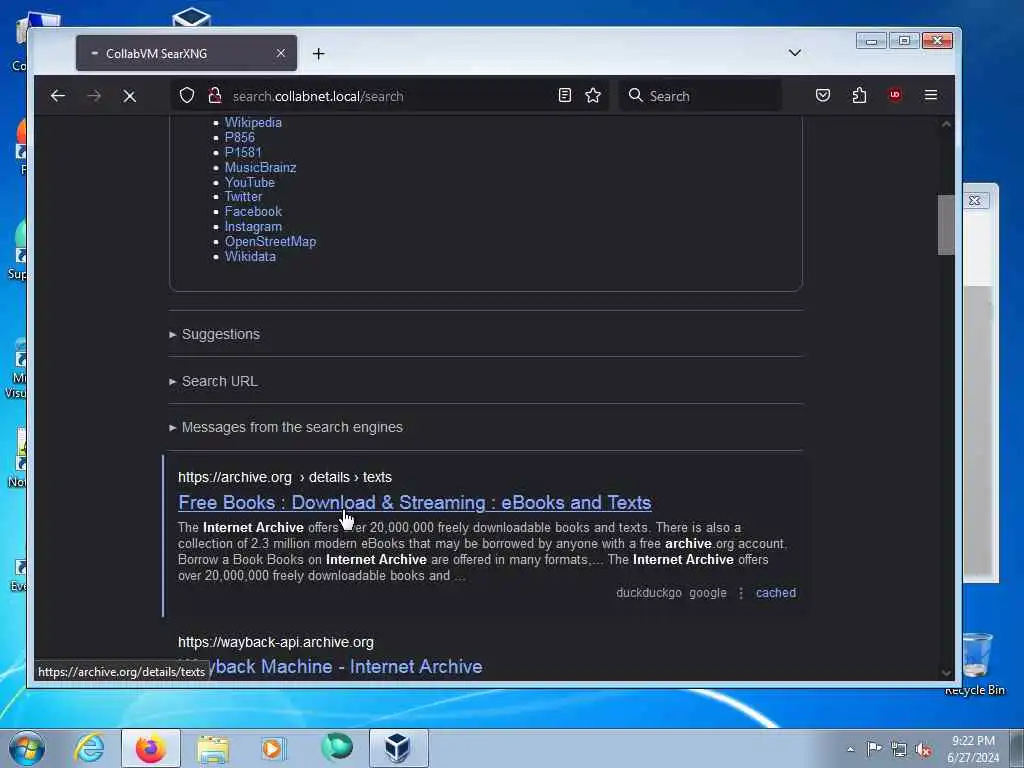Image resolution: width=1024 pixels, height=768 pixels.
Task: Close the CollabVM SearXNG tab
Action: [x=281, y=53]
